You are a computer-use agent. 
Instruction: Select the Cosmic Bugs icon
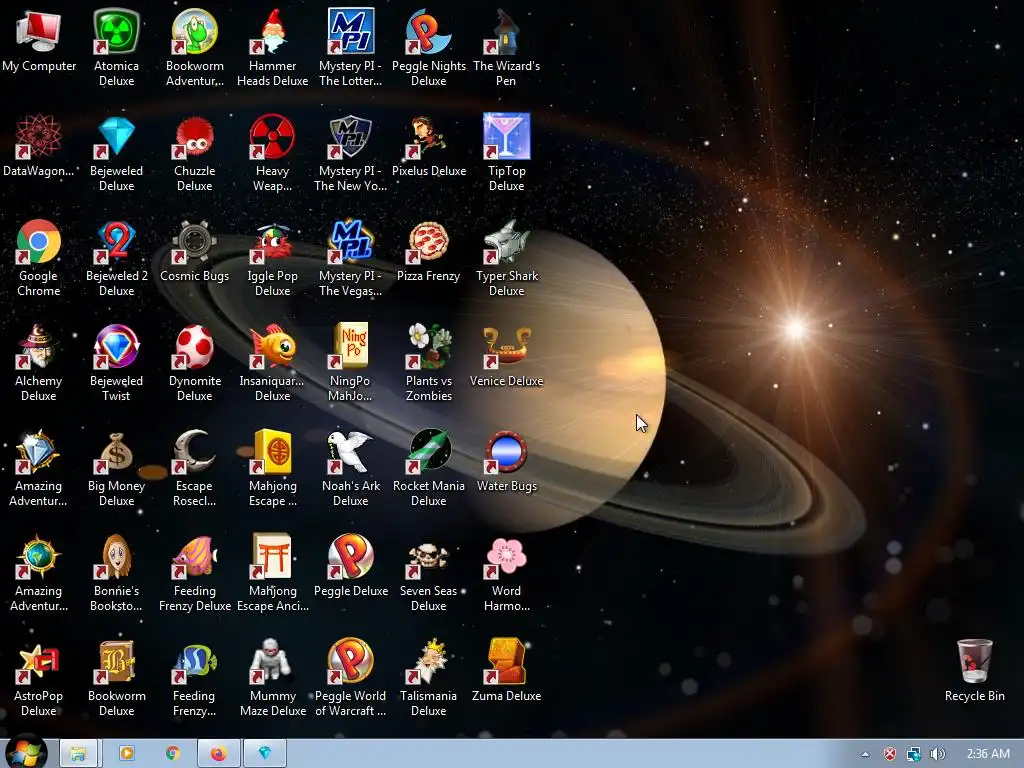[x=195, y=242]
